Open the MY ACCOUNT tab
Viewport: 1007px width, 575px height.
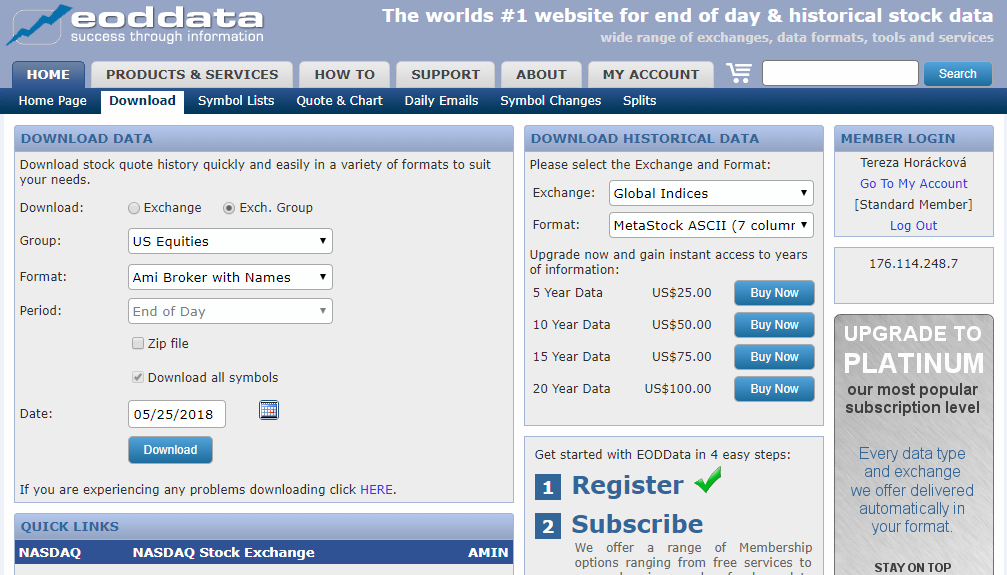[651, 75]
